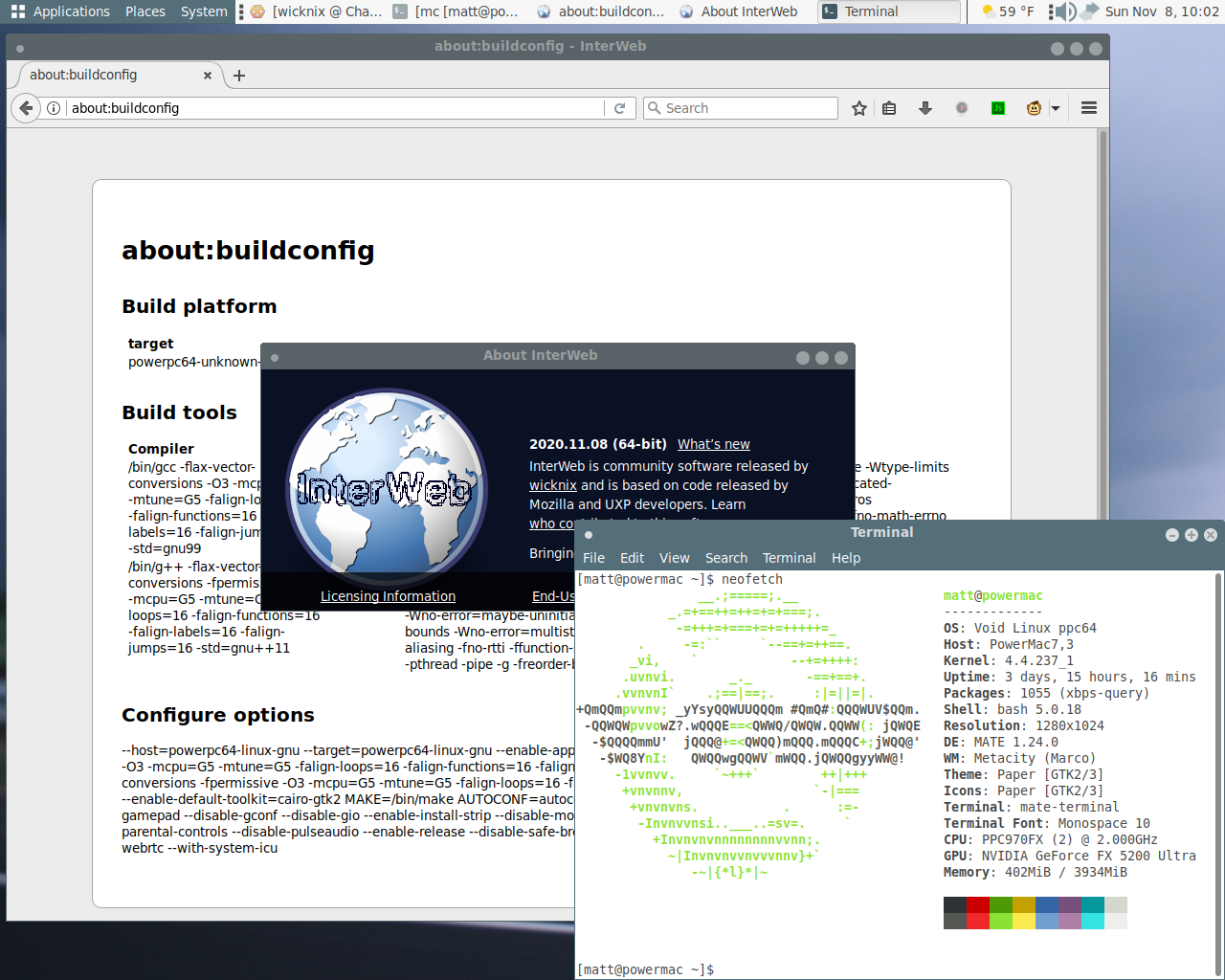Open the clock showing Sun Nov 8, 10:02
Screen dimensions: 1225x980
[x=1162, y=11]
